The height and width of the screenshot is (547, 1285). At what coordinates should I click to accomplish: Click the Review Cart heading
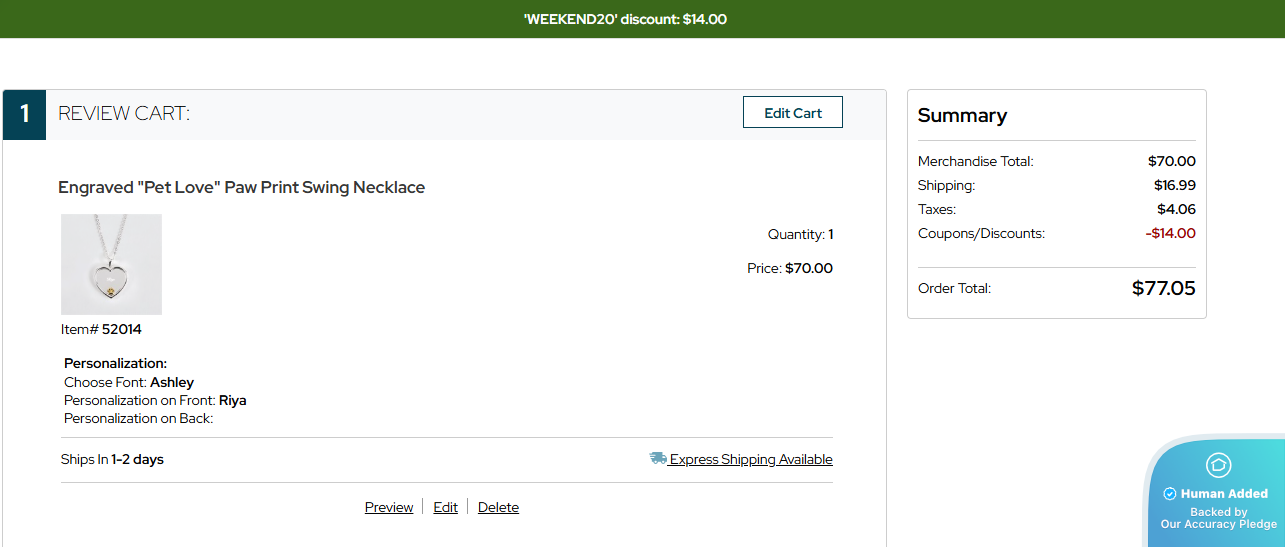coord(124,114)
